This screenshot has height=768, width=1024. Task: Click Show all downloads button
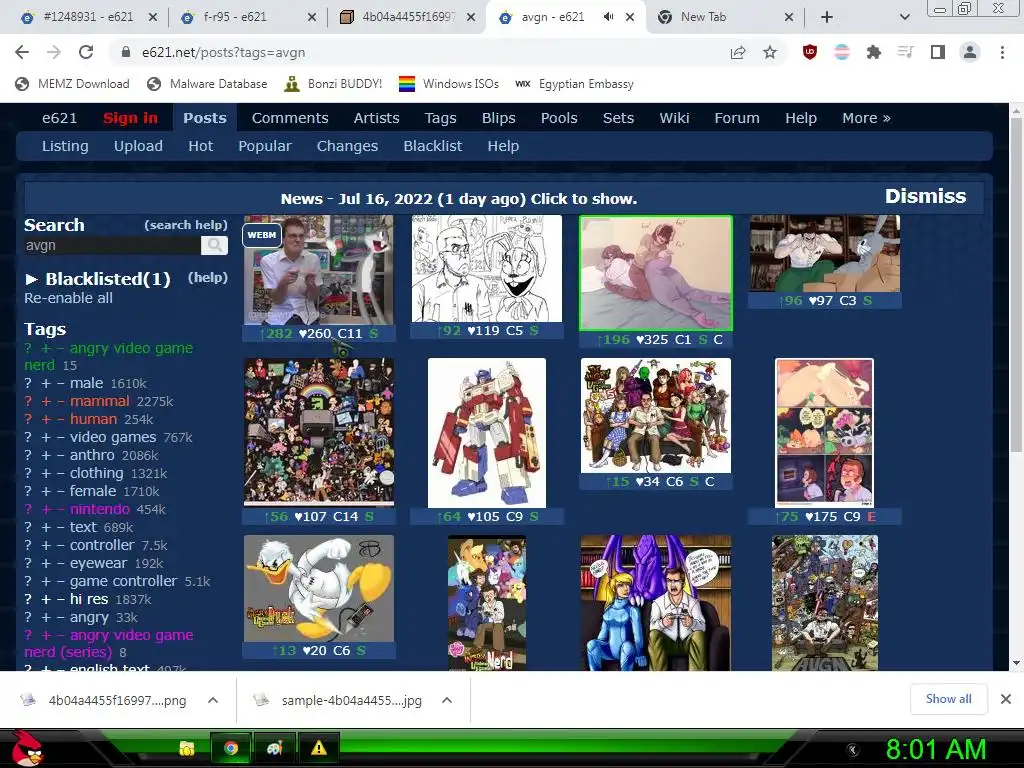pyautogui.click(x=948, y=699)
